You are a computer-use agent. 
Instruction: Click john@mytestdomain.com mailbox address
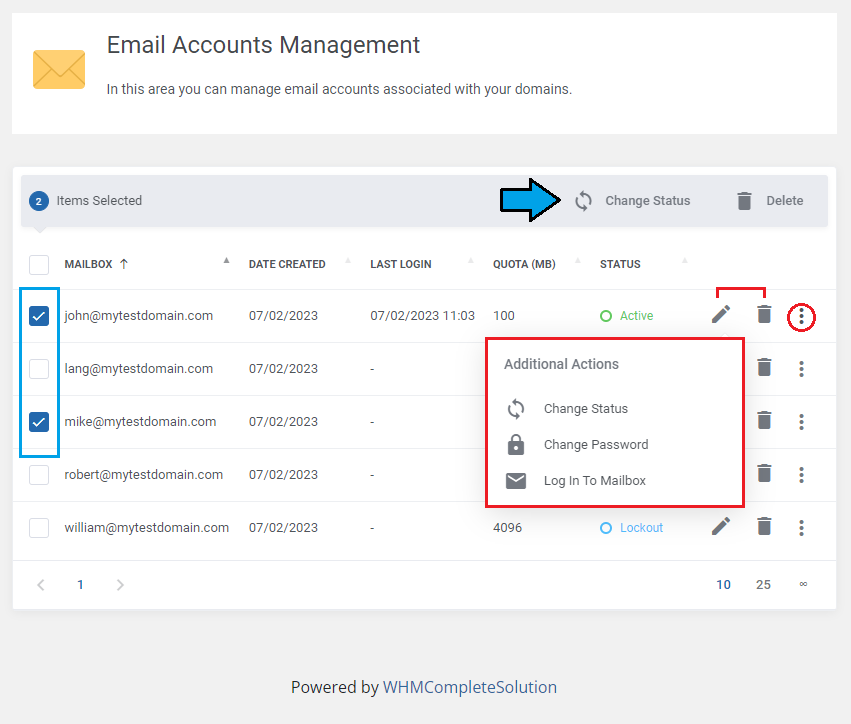(x=138, y=316)
